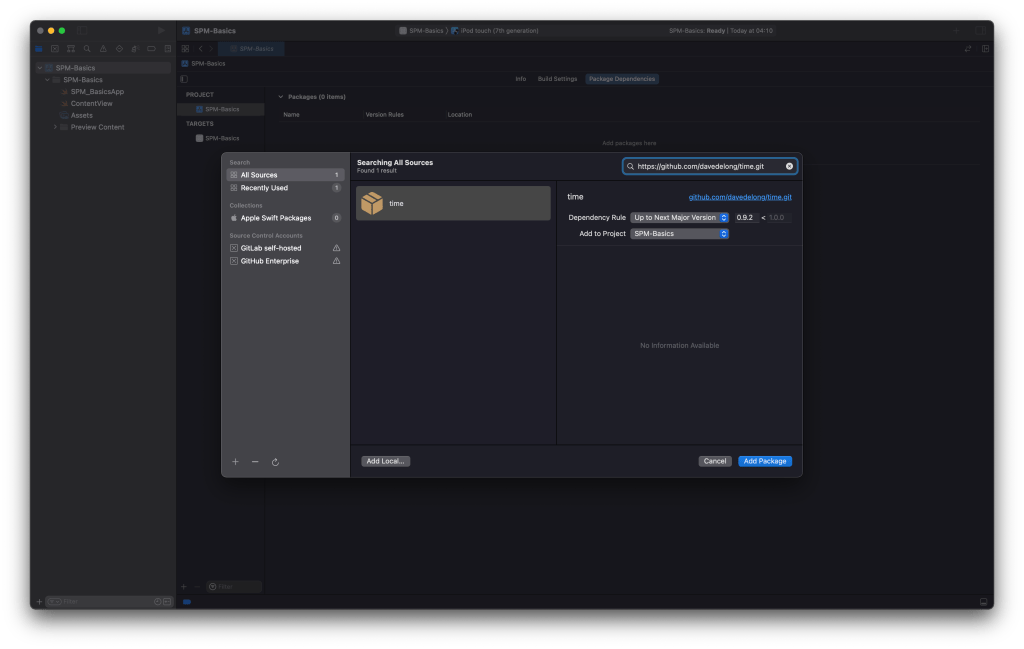Toggle the project targets list sidebar
1024x649 pixels.
point(184,78)
